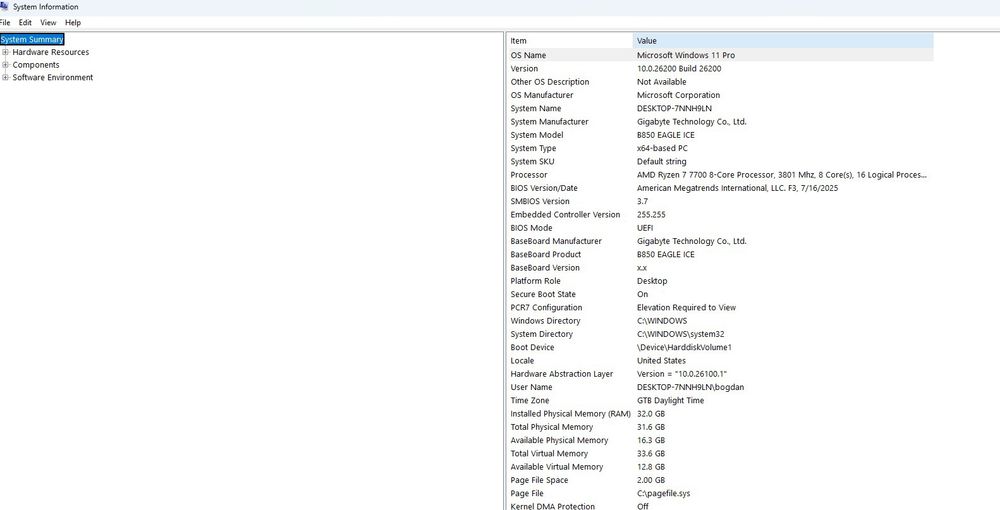This screenshot has height=510, width=1000.
Task: Select the Secure Boot State row label
Action: click(543, 295)
